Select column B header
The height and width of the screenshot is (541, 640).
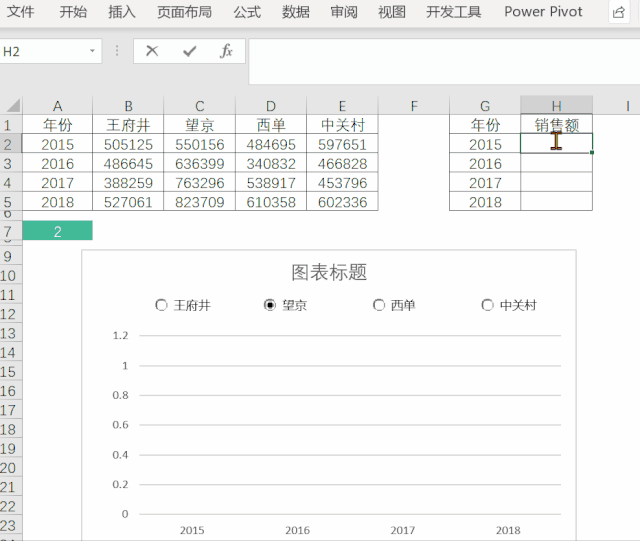click(128, 106)
